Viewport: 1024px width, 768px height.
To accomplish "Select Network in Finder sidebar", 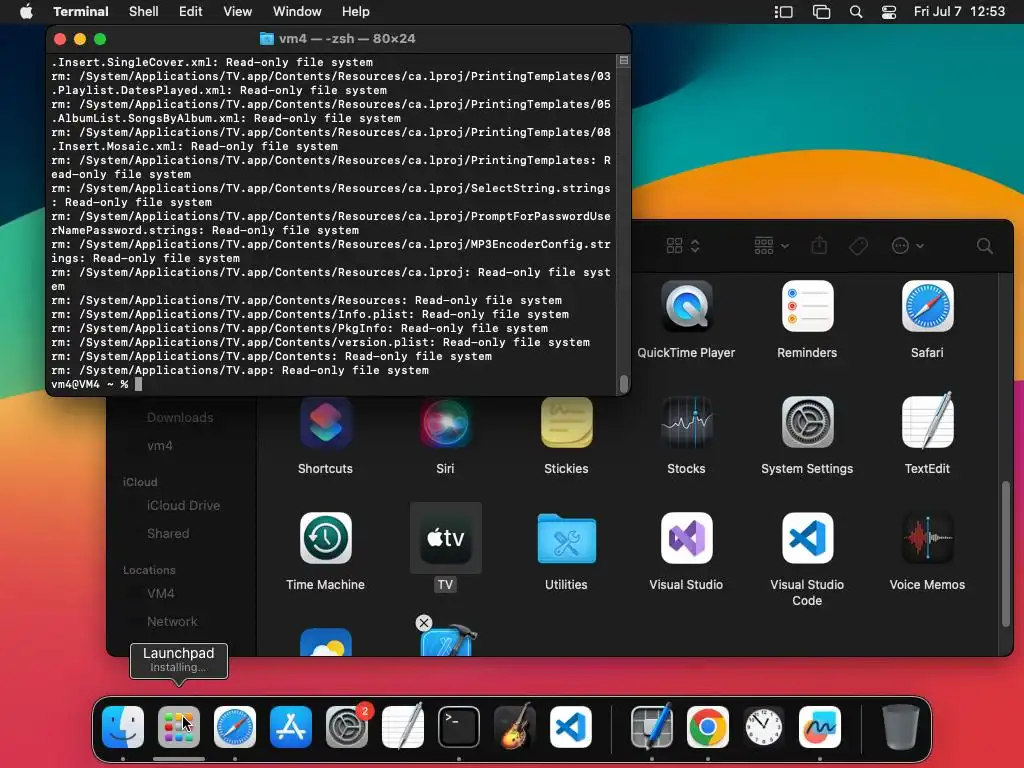I will click(172, 621).
